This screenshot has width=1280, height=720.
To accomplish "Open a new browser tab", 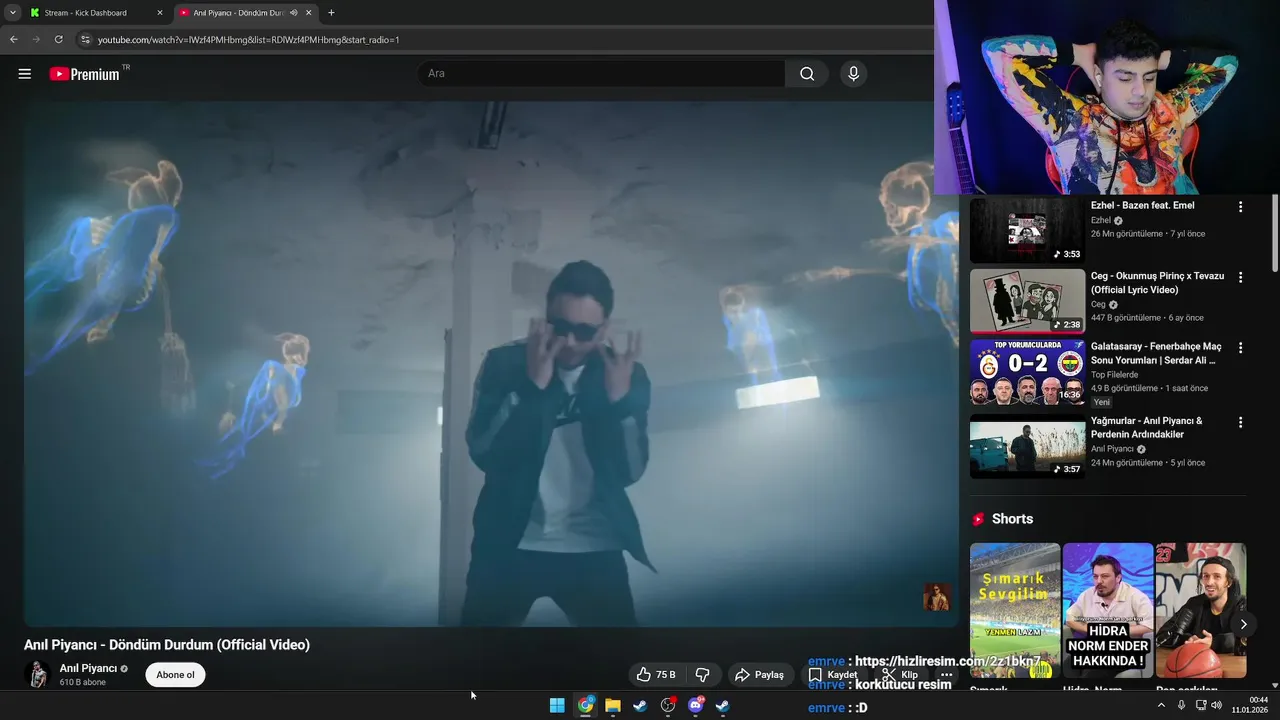I will [331, 13].
